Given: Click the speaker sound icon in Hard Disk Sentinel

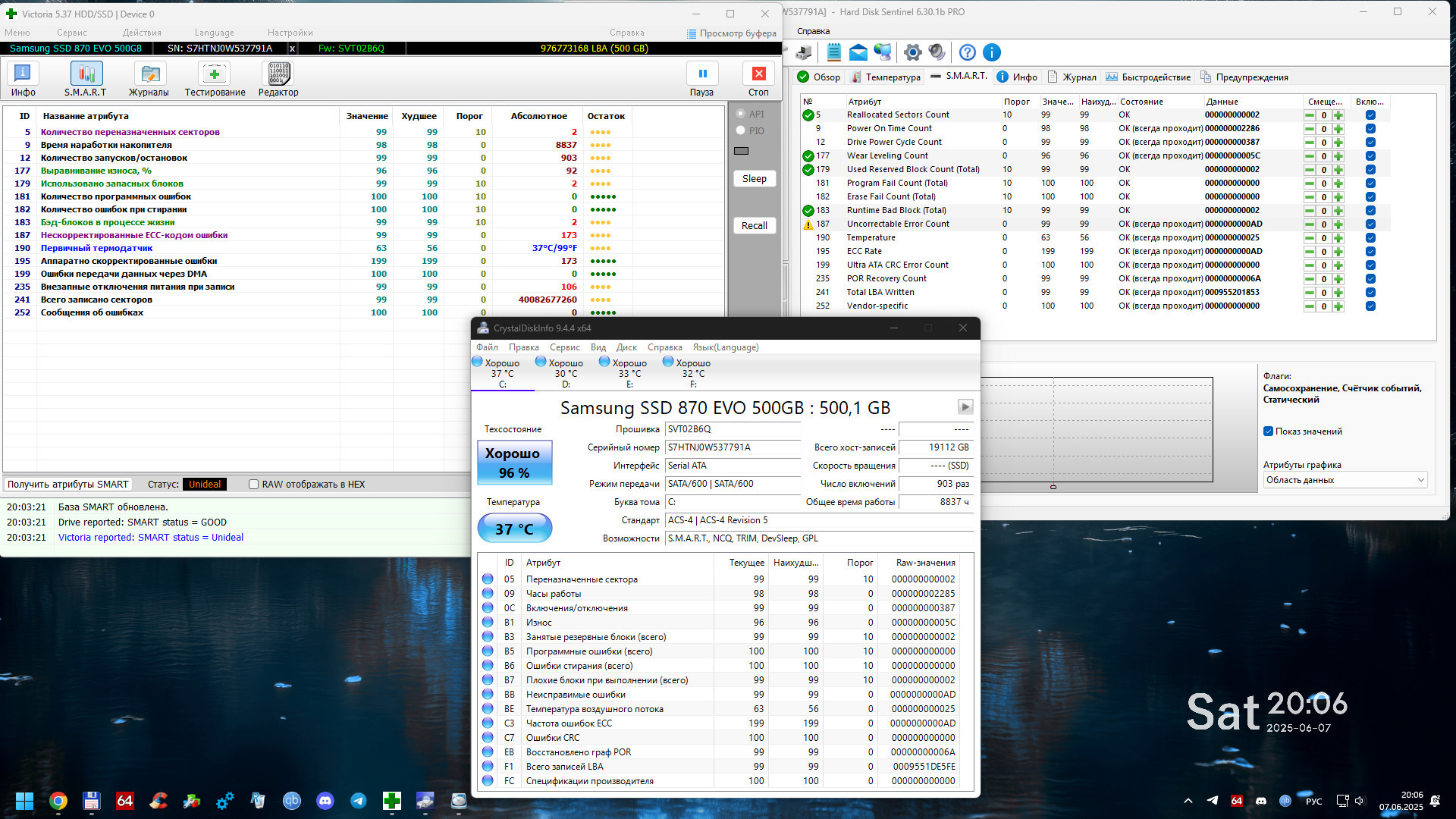Looking at the screenshot, I should [937, 52].
